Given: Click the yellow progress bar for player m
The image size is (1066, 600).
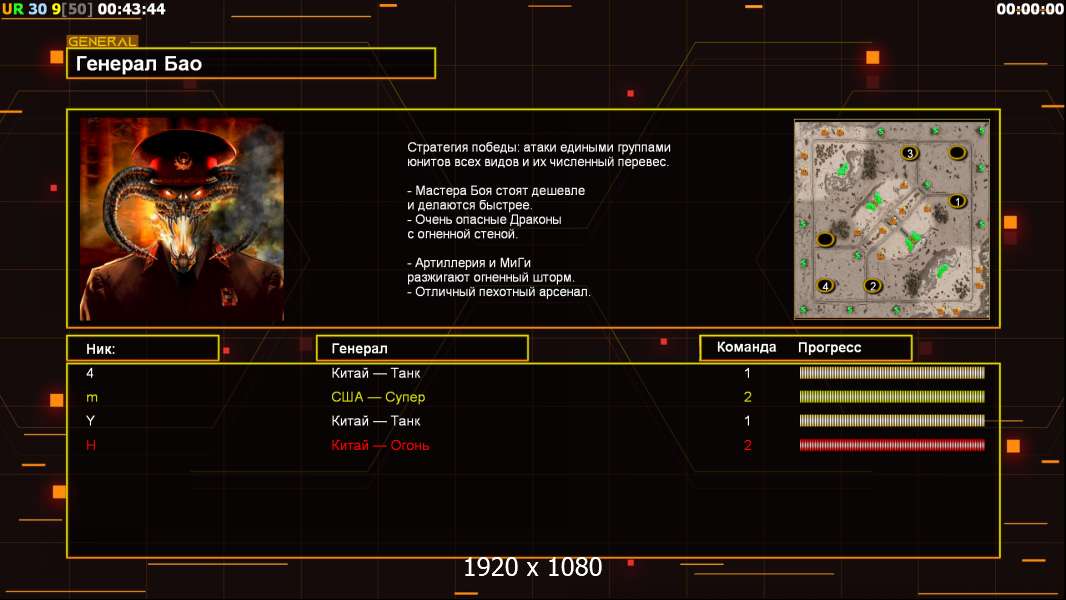Looking at the screenshot, I should tap(892, 396).
